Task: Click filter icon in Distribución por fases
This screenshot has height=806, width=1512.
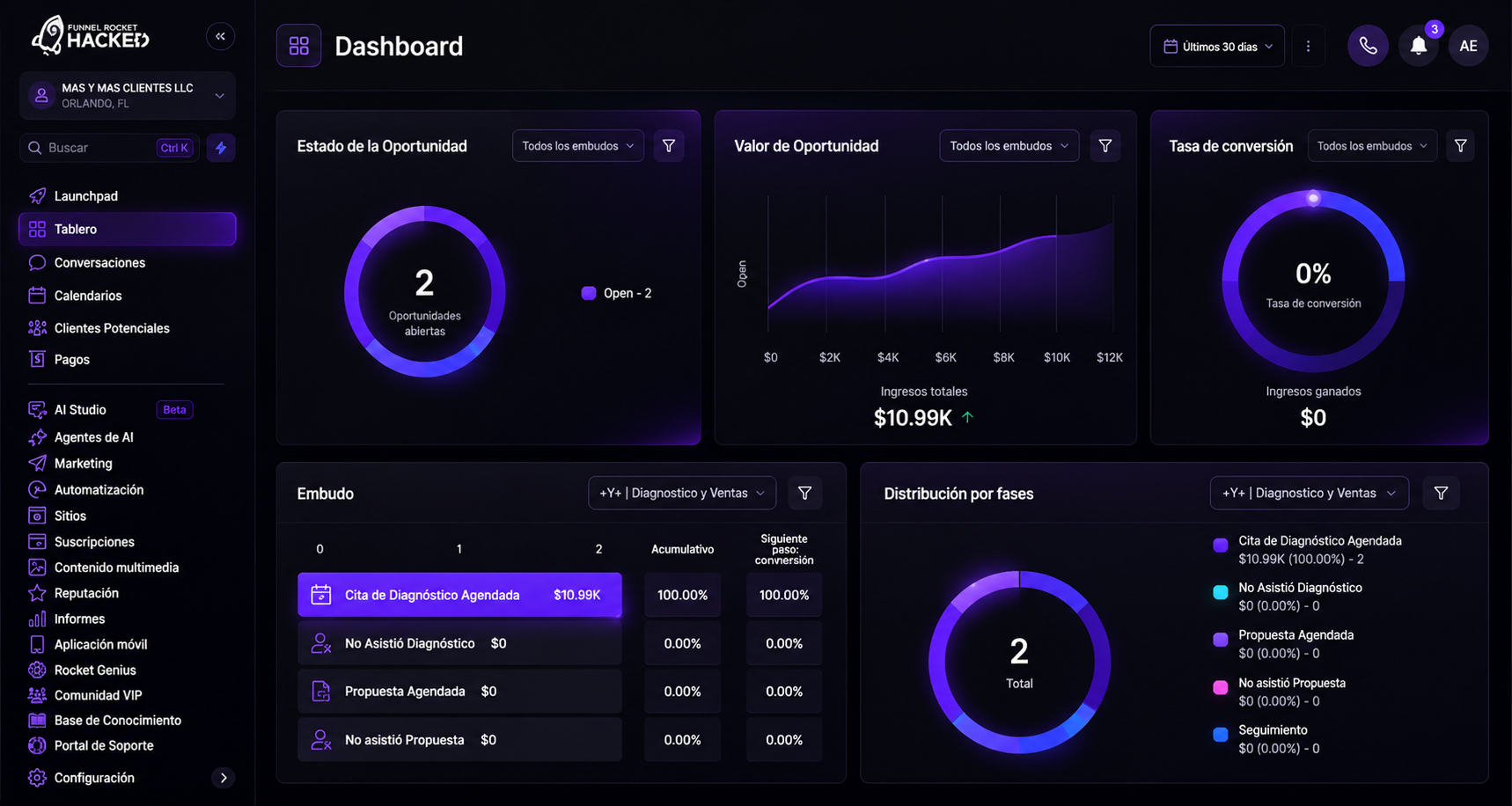Action: [x=1441, y=493]
